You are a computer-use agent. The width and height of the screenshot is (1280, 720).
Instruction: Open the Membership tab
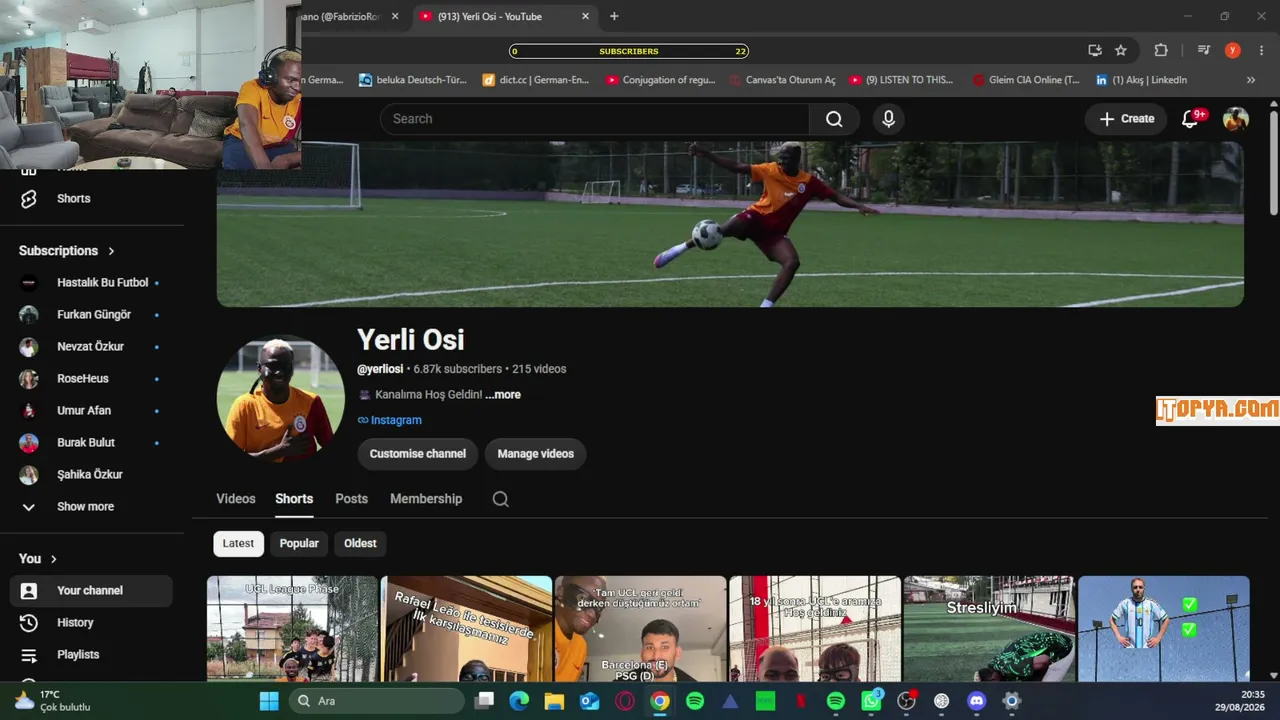[x=426, y=499]
